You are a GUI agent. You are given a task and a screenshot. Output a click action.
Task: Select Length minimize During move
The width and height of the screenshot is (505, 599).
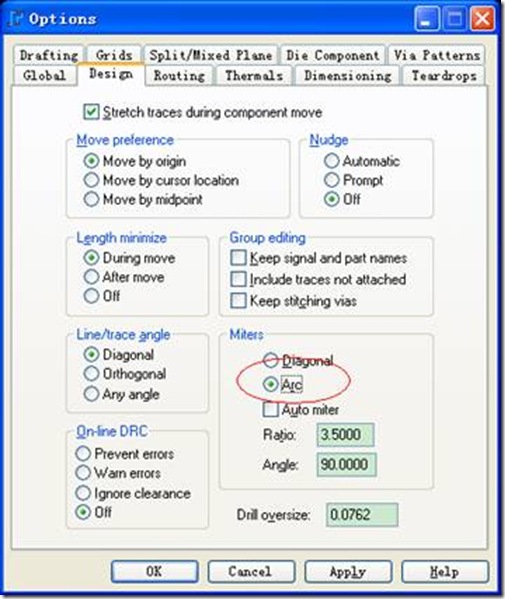click(91, 258)
